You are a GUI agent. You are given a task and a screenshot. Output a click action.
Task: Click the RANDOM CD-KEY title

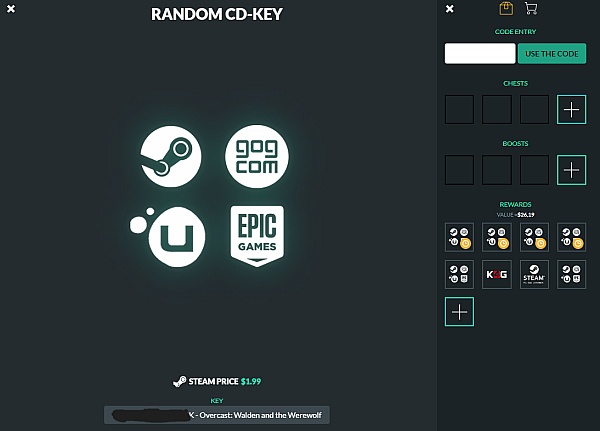pyautogui.click(x=217, y=14)
